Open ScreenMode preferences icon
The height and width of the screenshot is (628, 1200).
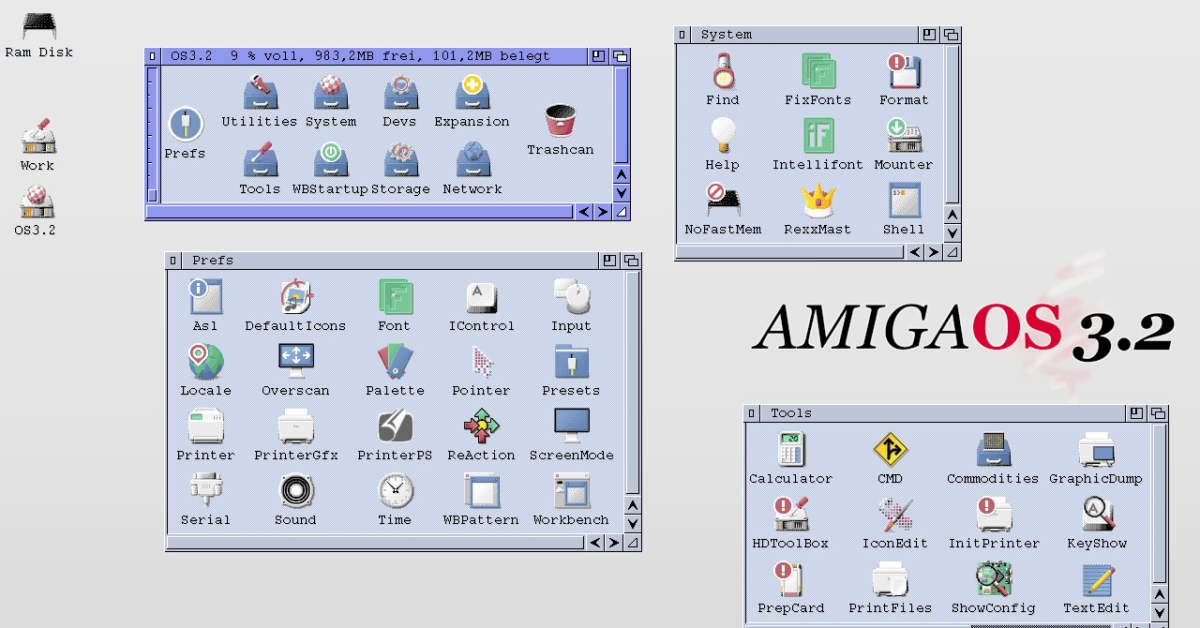[572, 426]
